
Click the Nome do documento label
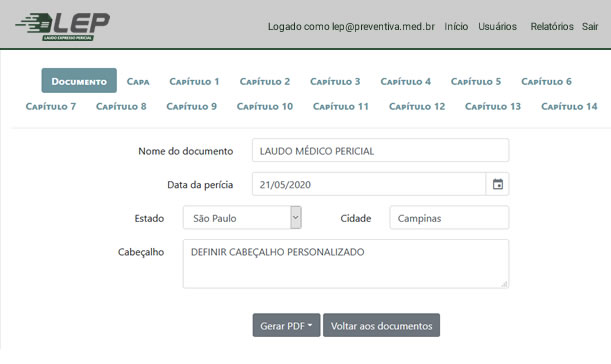[x=185, y=151]
